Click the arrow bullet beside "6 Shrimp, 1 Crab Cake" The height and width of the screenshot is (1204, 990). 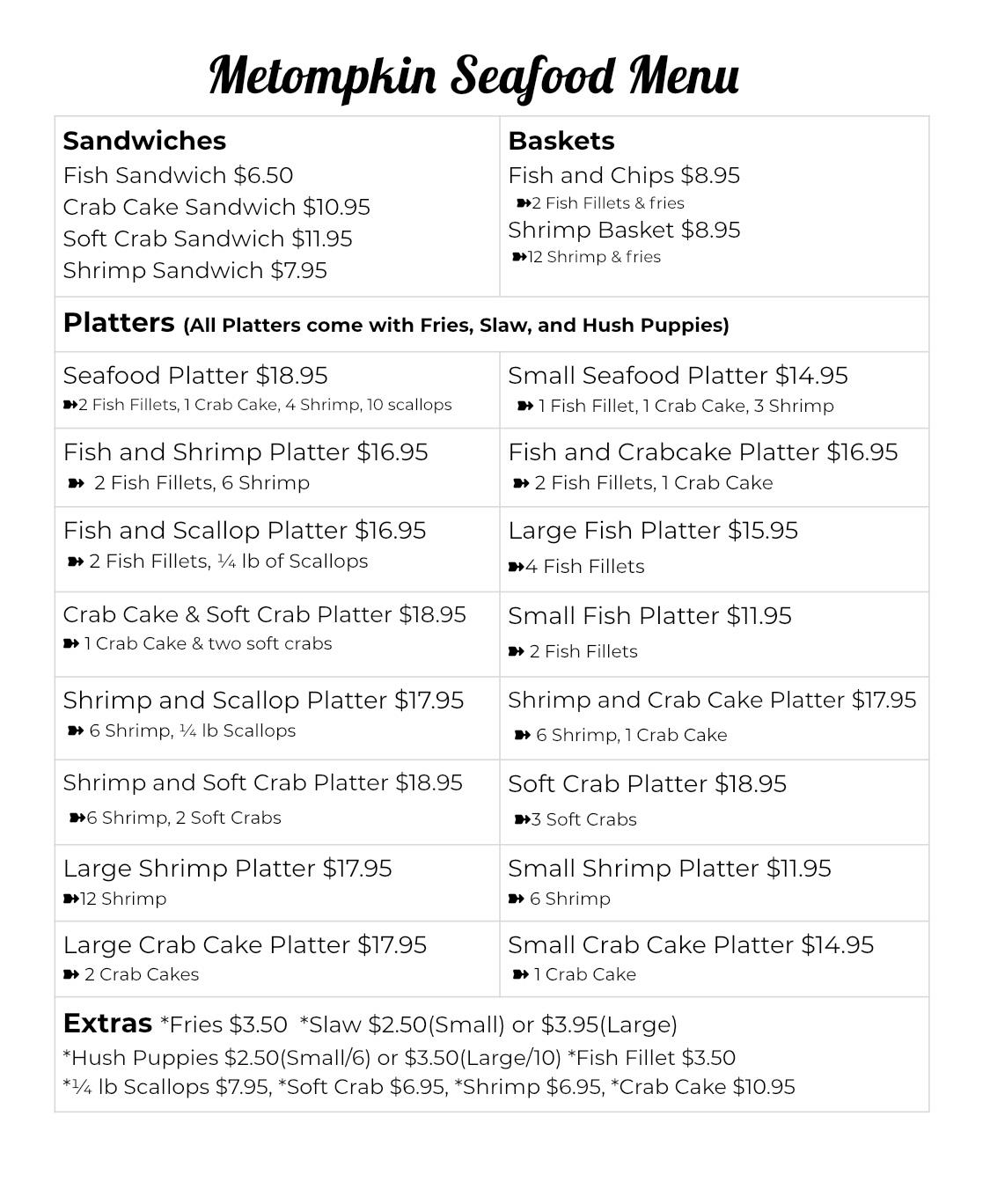(523, 735)
